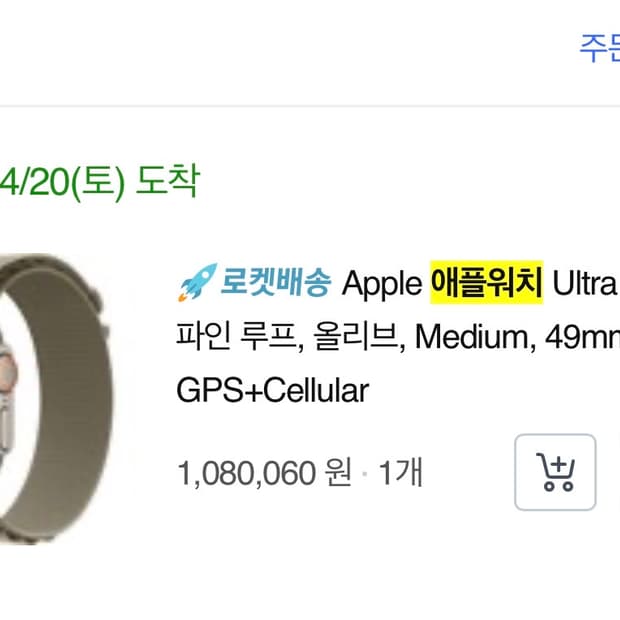Click the 로켓배송 badge text

coord(275,282)
